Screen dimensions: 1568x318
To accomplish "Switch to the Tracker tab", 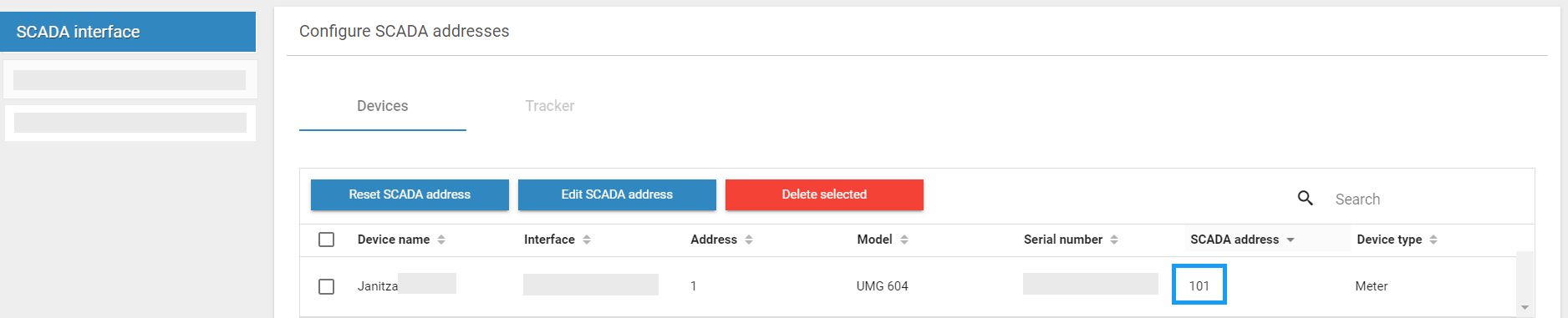I will click(550, 106).
